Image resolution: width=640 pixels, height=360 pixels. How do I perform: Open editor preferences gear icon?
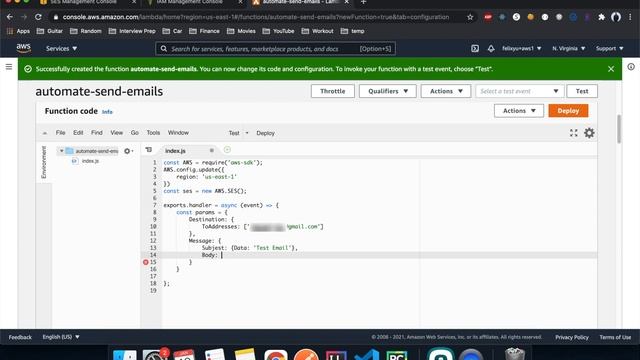pos(589,133)
